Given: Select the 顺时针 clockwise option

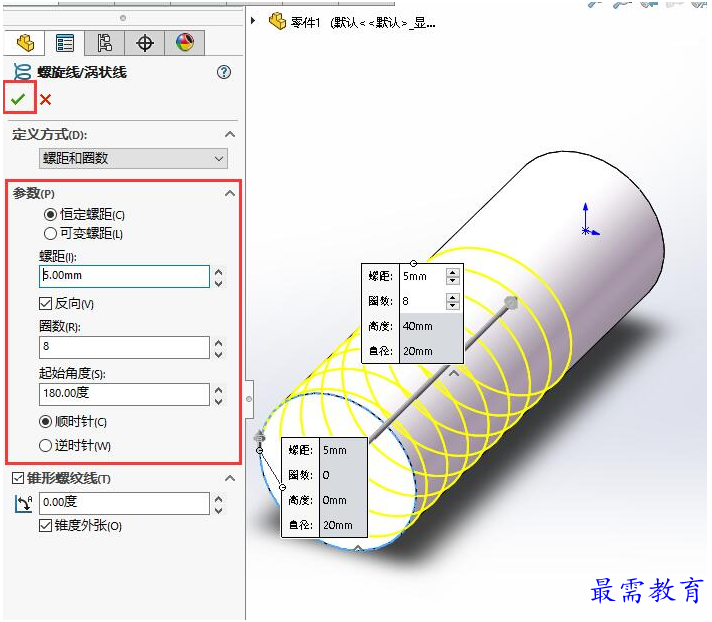Looking at the screenshot, I should pyautogui.click(x=45, y=421).
